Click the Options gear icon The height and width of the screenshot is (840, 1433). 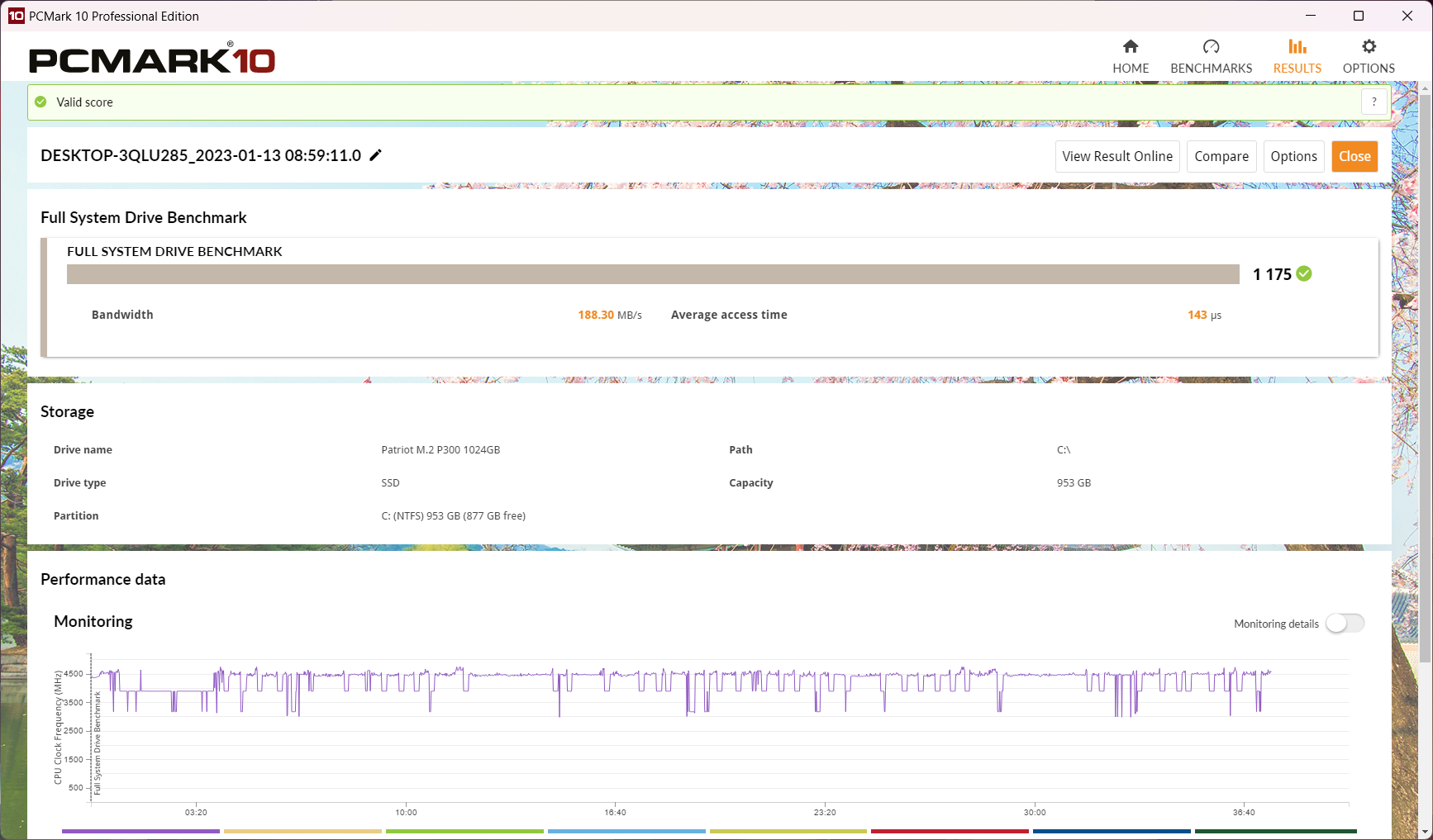pyautogui.click(x=1369, y=46)
